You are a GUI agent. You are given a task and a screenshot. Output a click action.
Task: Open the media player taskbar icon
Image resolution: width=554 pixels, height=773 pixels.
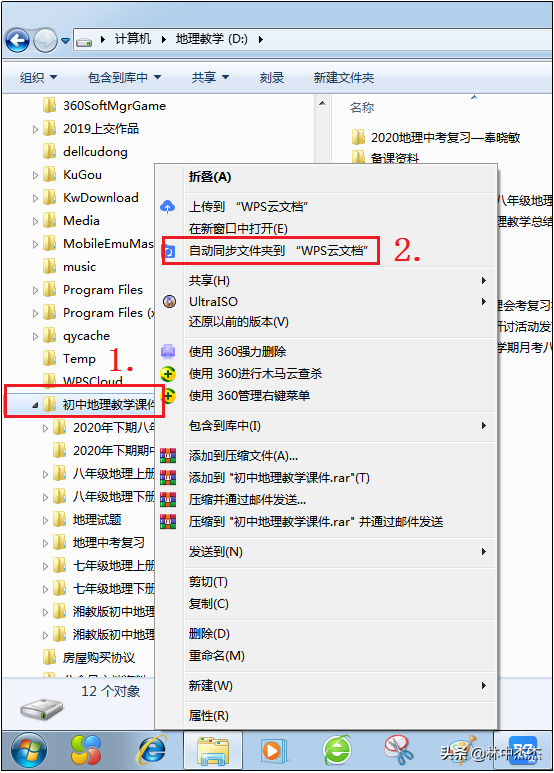click(x=274, y=751)
